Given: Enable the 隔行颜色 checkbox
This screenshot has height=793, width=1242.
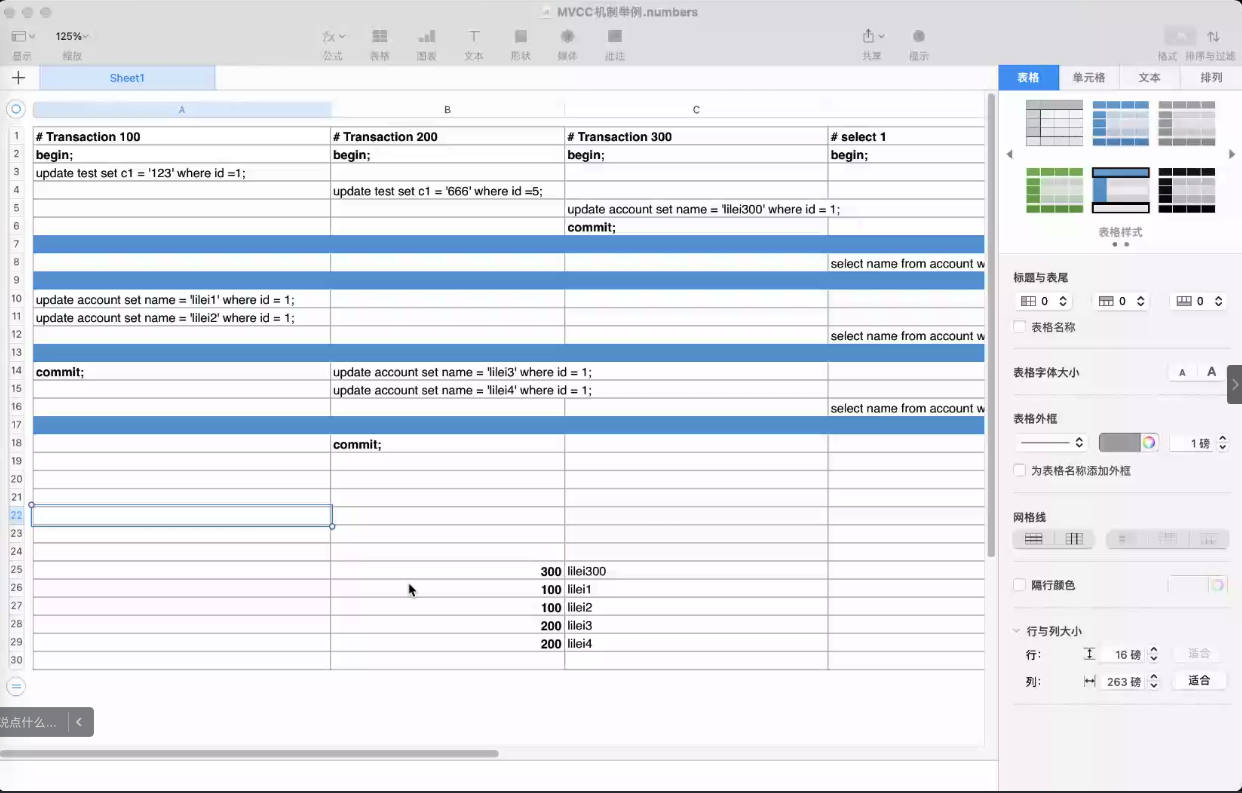Looking at the screenshot, I should 1020,585.
